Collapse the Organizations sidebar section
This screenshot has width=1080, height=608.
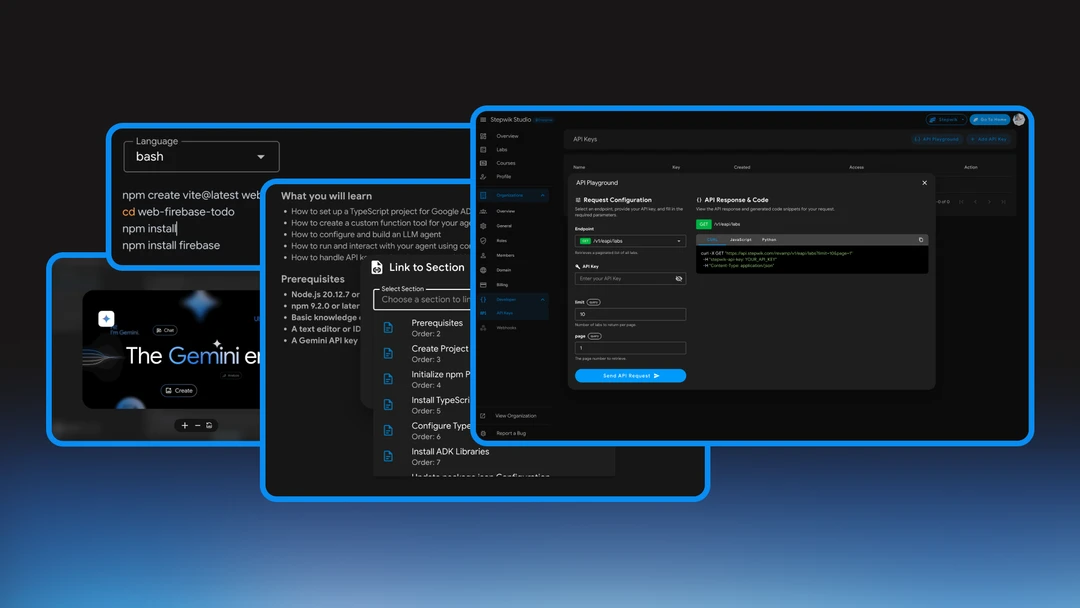pos(544,196)
